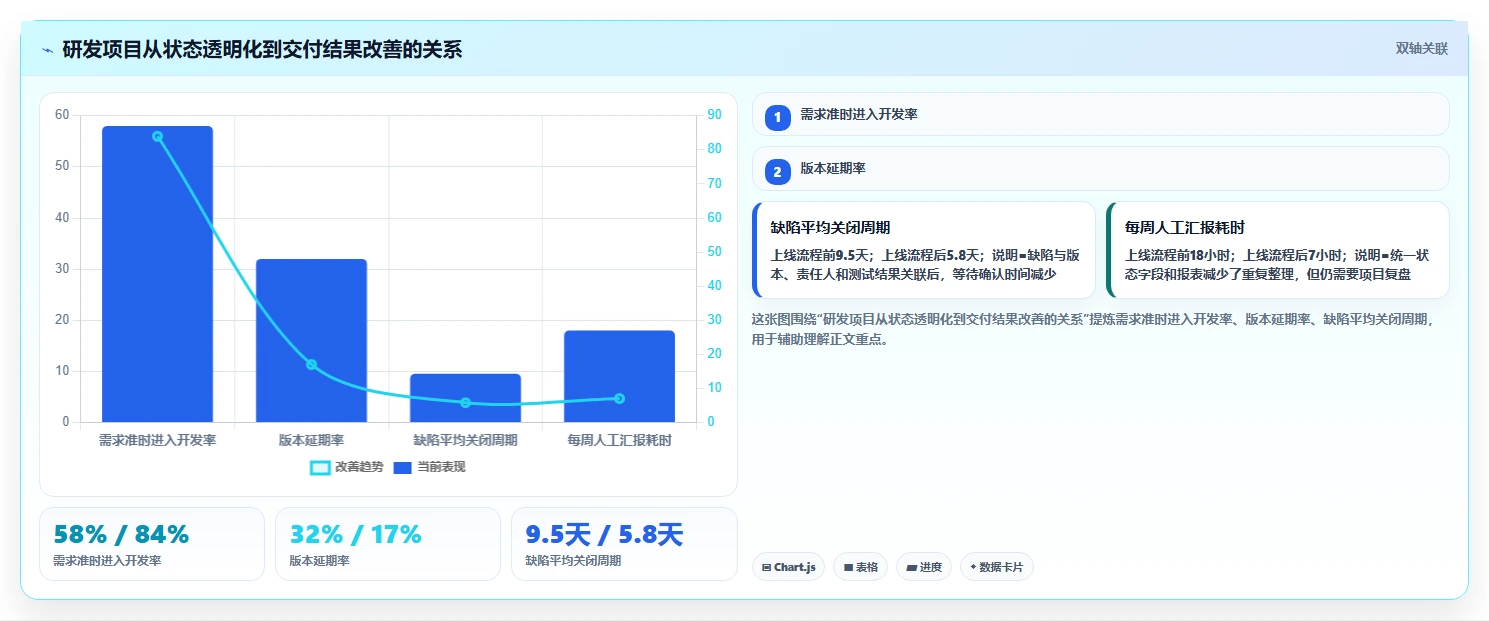Click caption 需求准时进入开发率 under 58% / 84%
This screenshot has height=621, width=1489.
(107, 561)
